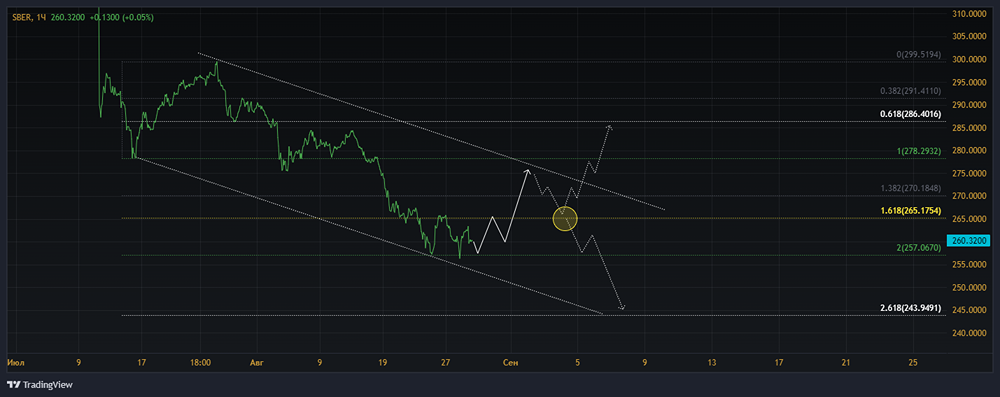
Task: Click 300.0000 on the price axis
Action: 969,59
